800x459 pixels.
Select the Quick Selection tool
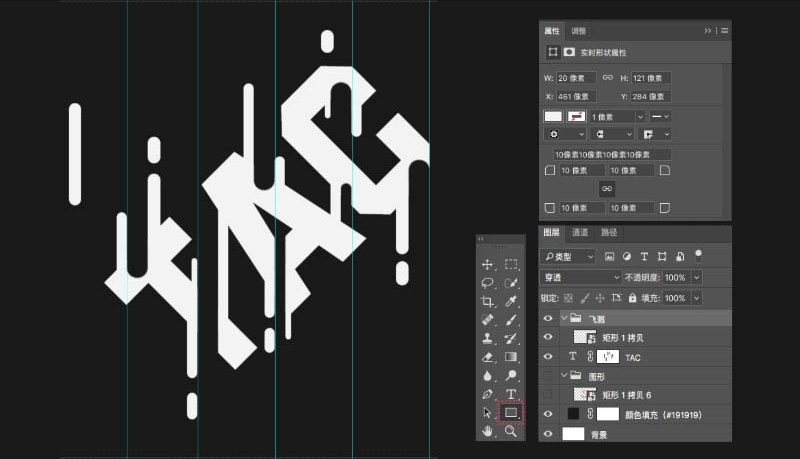[x=511, y=283]
